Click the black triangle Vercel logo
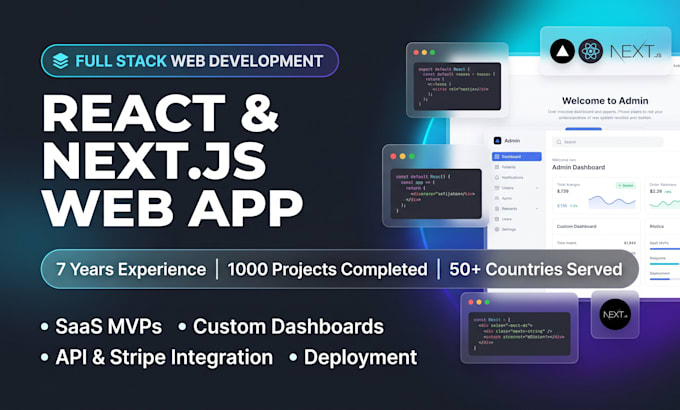 click(562, 51)
